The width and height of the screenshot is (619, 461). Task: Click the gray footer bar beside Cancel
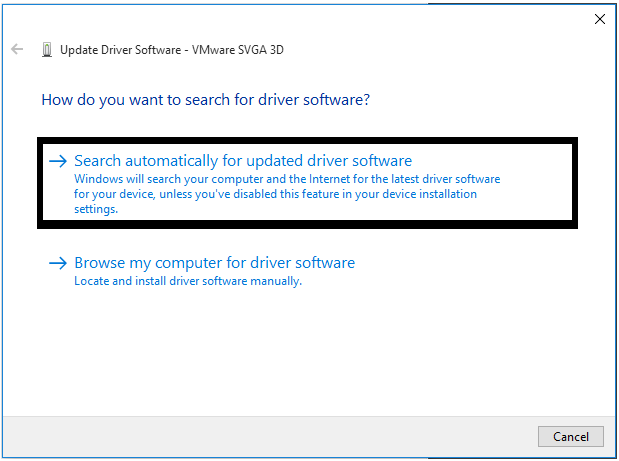point(268,437)
